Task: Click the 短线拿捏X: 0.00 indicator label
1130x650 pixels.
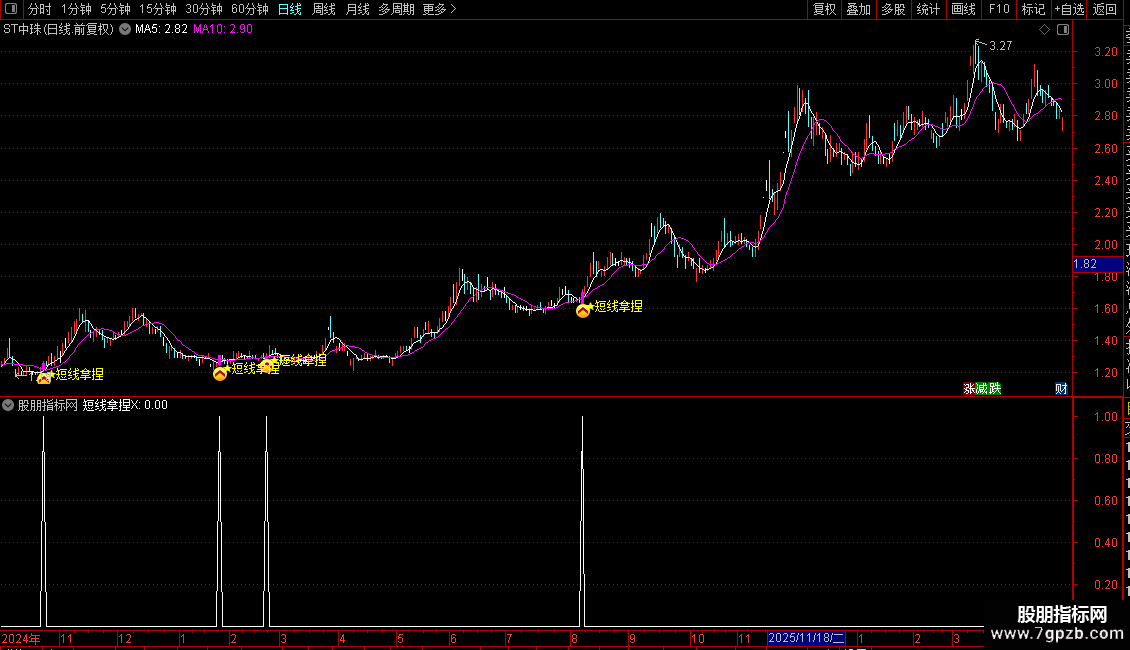Action: (125, 405)
